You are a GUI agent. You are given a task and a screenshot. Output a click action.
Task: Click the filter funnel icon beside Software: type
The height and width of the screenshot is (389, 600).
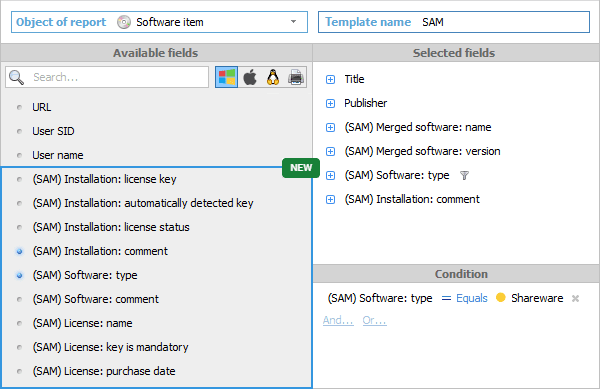464,176
